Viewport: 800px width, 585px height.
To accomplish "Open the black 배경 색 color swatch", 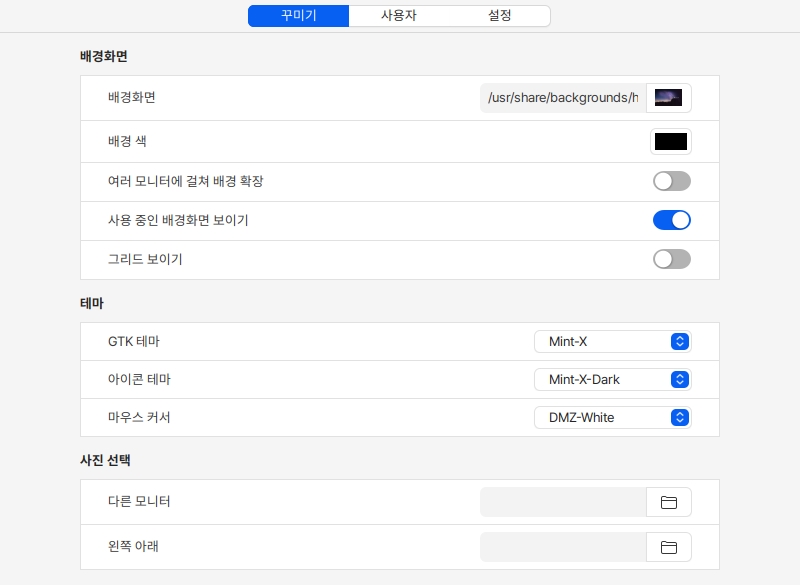I will point(670,141).
